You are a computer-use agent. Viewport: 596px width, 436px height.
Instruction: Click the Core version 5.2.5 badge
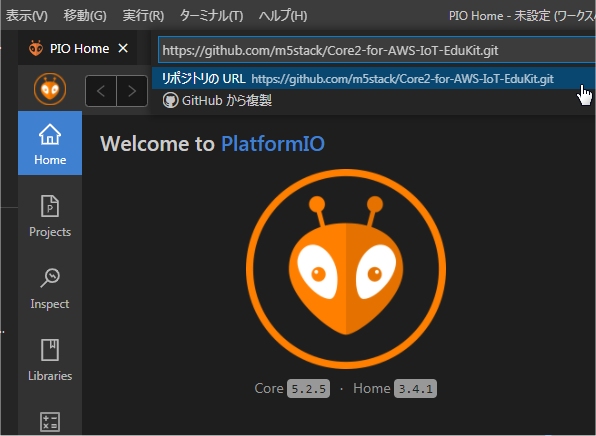click(x=308, y=389)
